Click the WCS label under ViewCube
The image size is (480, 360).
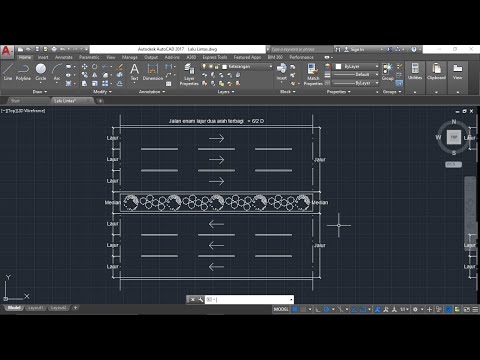(x=453, y=164)
